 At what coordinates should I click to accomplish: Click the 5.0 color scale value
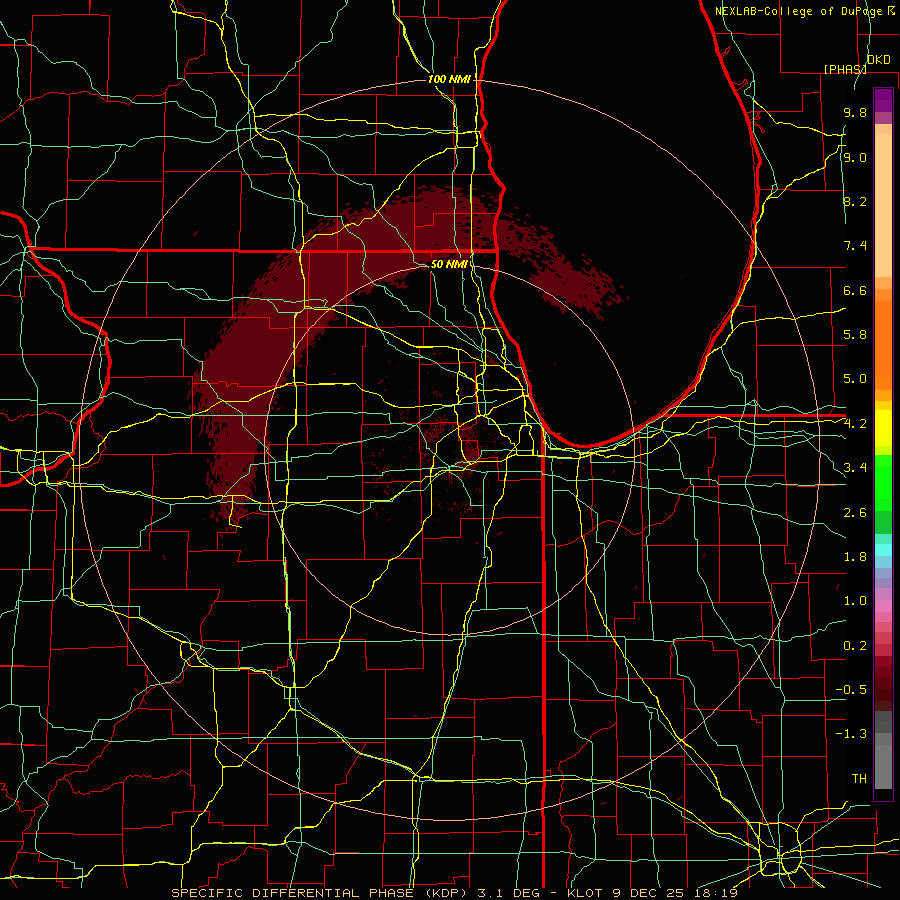855,379
